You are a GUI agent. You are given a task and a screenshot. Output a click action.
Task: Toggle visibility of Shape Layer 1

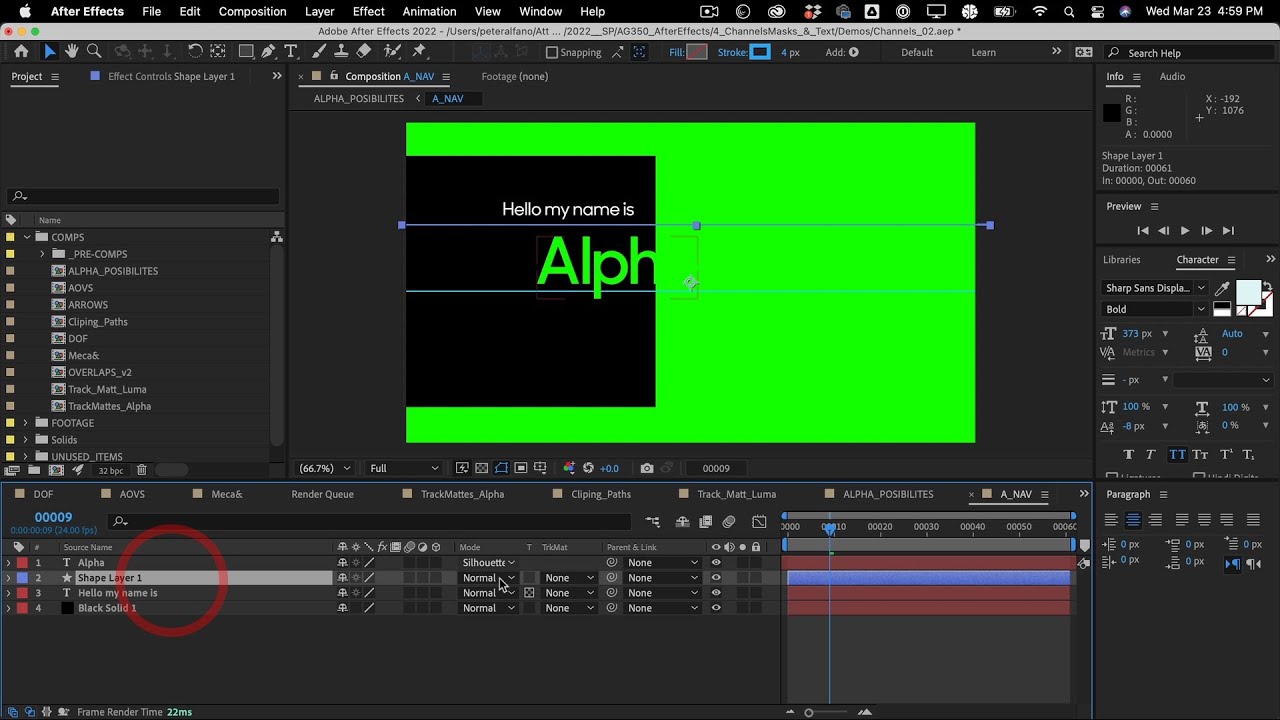tap(716, 578)
